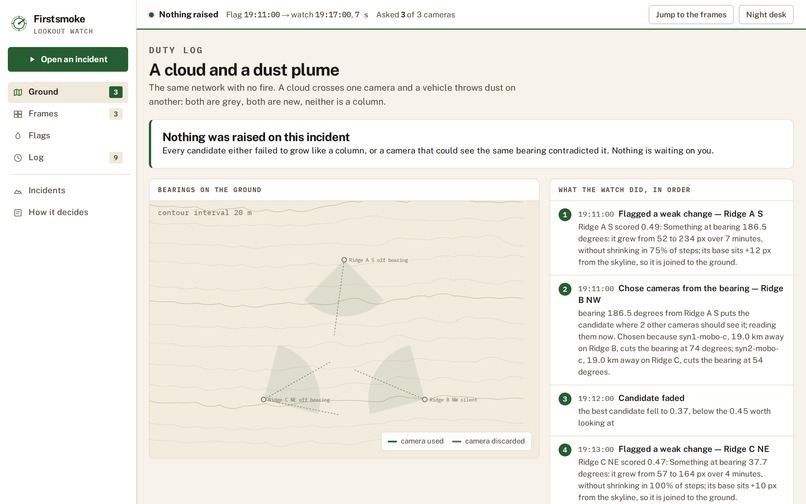Click the How it decides document icon
806x504 pixels.
click(18, 212)
